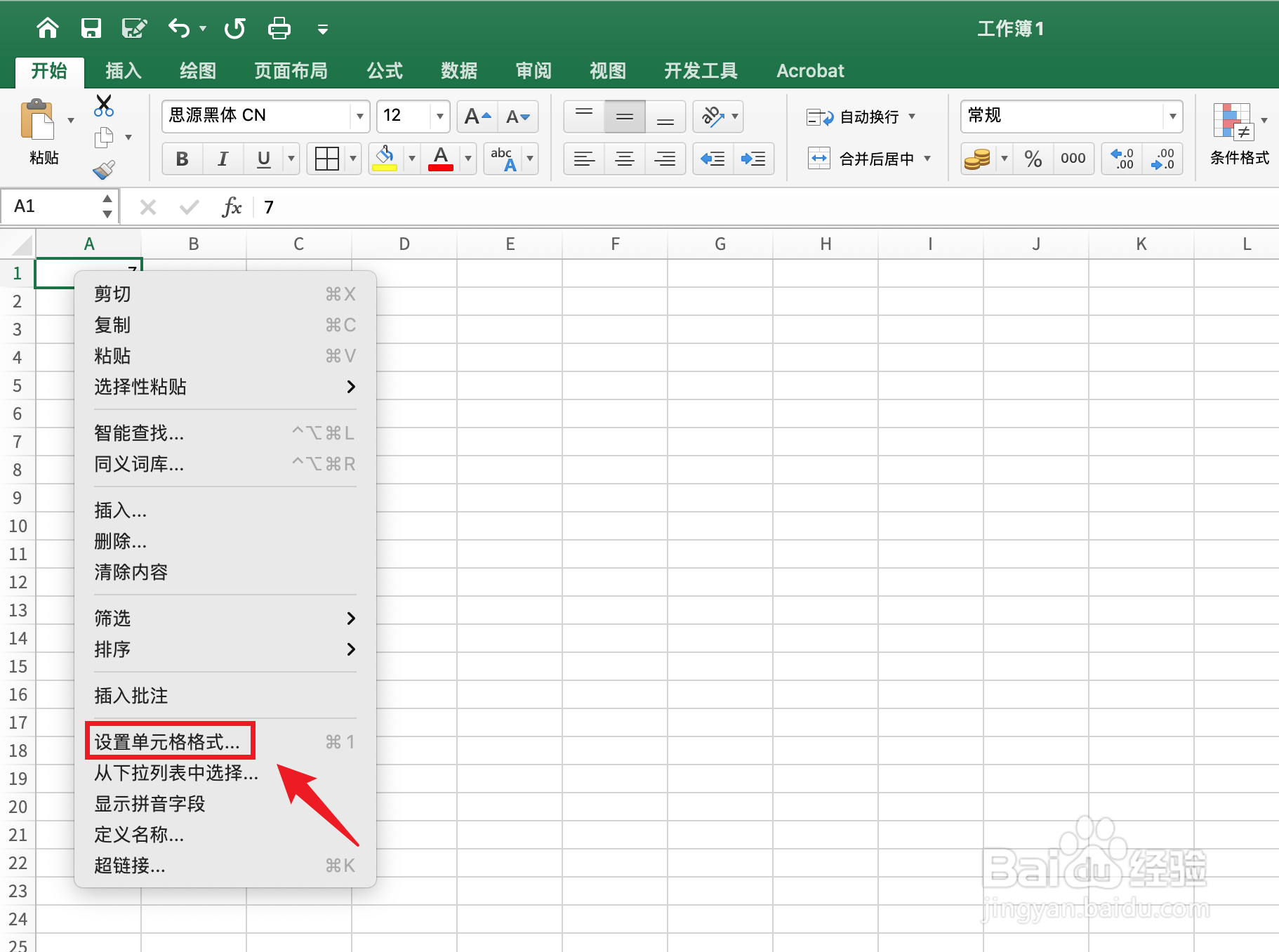Screen dimensions: 1279x952
Task: Select 插入批注 in context menu
Action: pyautogui.click(x=225, y=696)
